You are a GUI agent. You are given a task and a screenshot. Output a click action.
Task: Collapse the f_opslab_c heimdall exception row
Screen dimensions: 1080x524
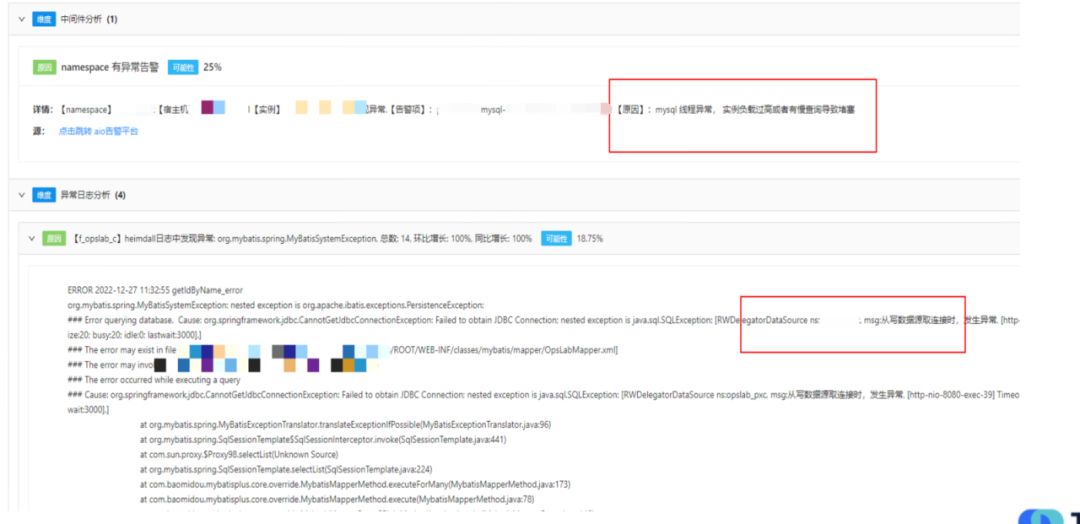tap(31, 238)
